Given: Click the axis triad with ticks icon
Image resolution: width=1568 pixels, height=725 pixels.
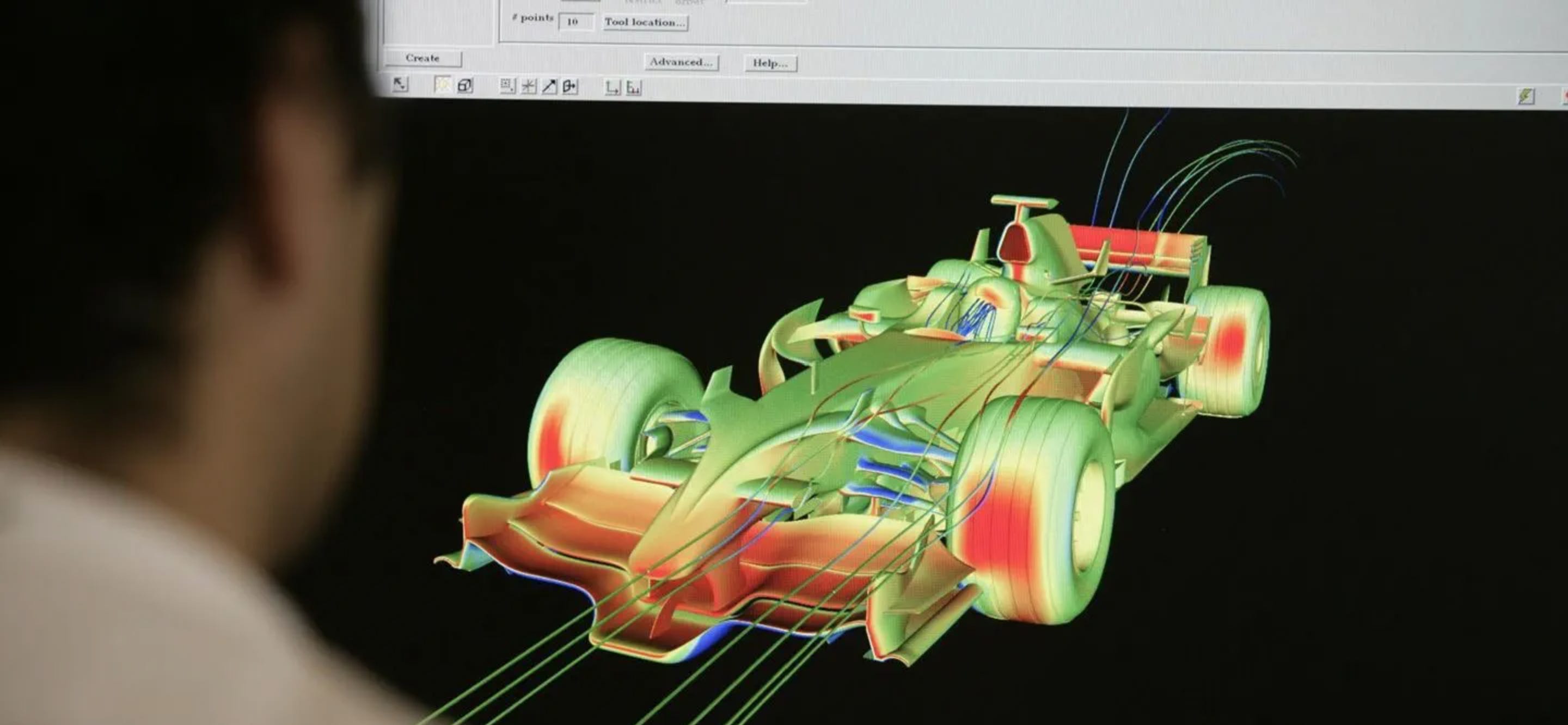Looking at the screenshot, I should (x=634, y=88).
